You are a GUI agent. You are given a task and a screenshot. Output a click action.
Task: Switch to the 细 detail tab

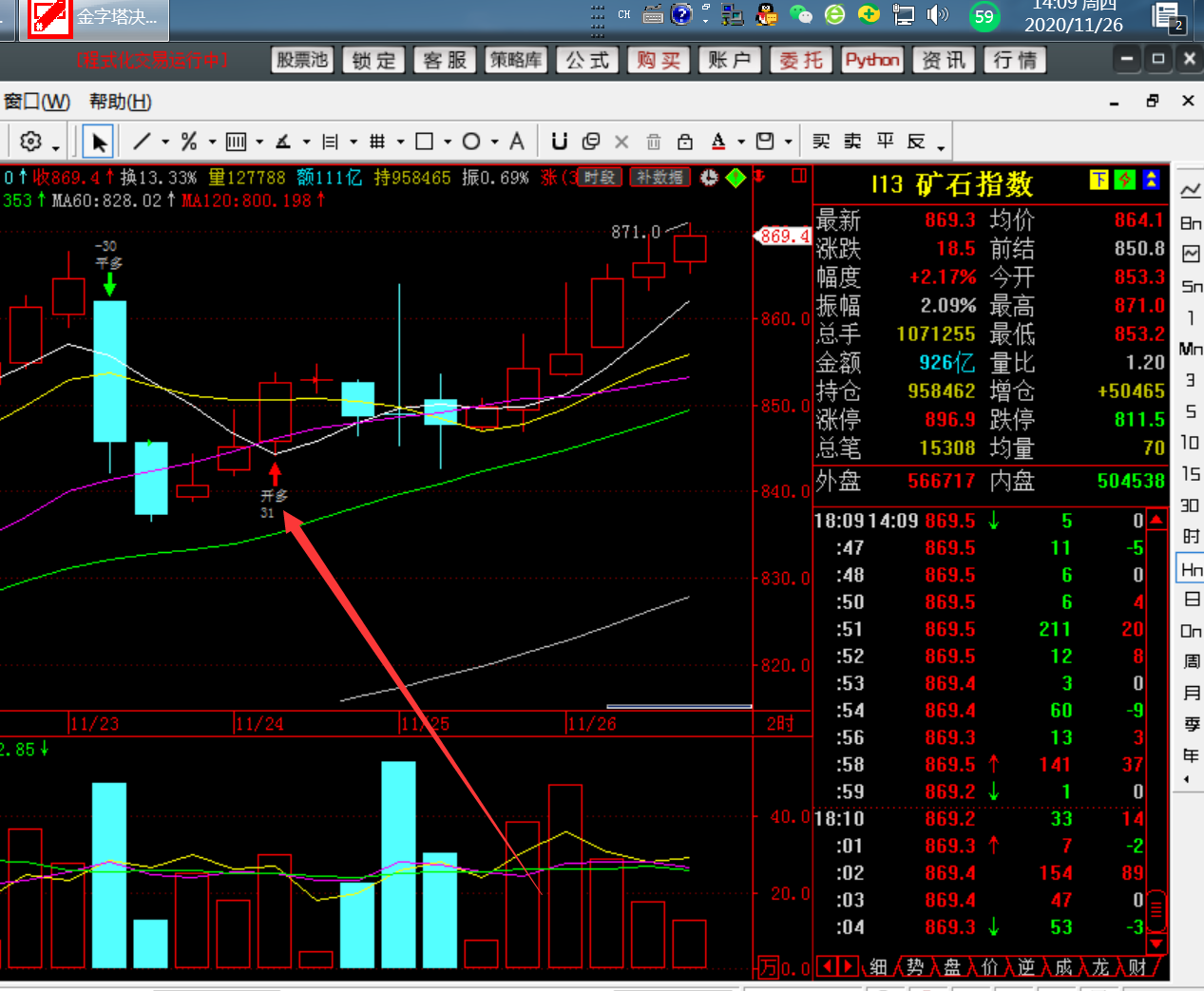(x=879, y=966)
